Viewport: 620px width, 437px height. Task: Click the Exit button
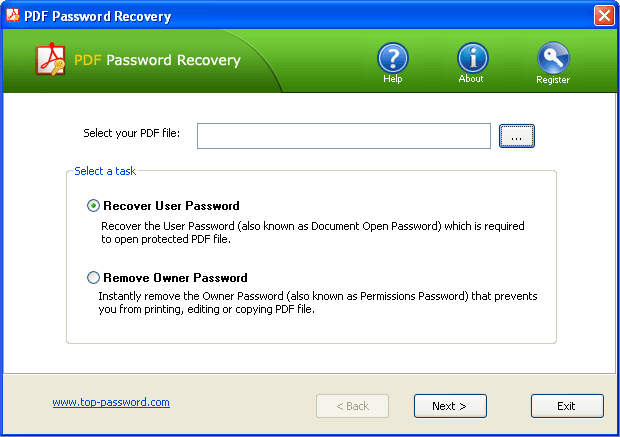tap(567, 406)
